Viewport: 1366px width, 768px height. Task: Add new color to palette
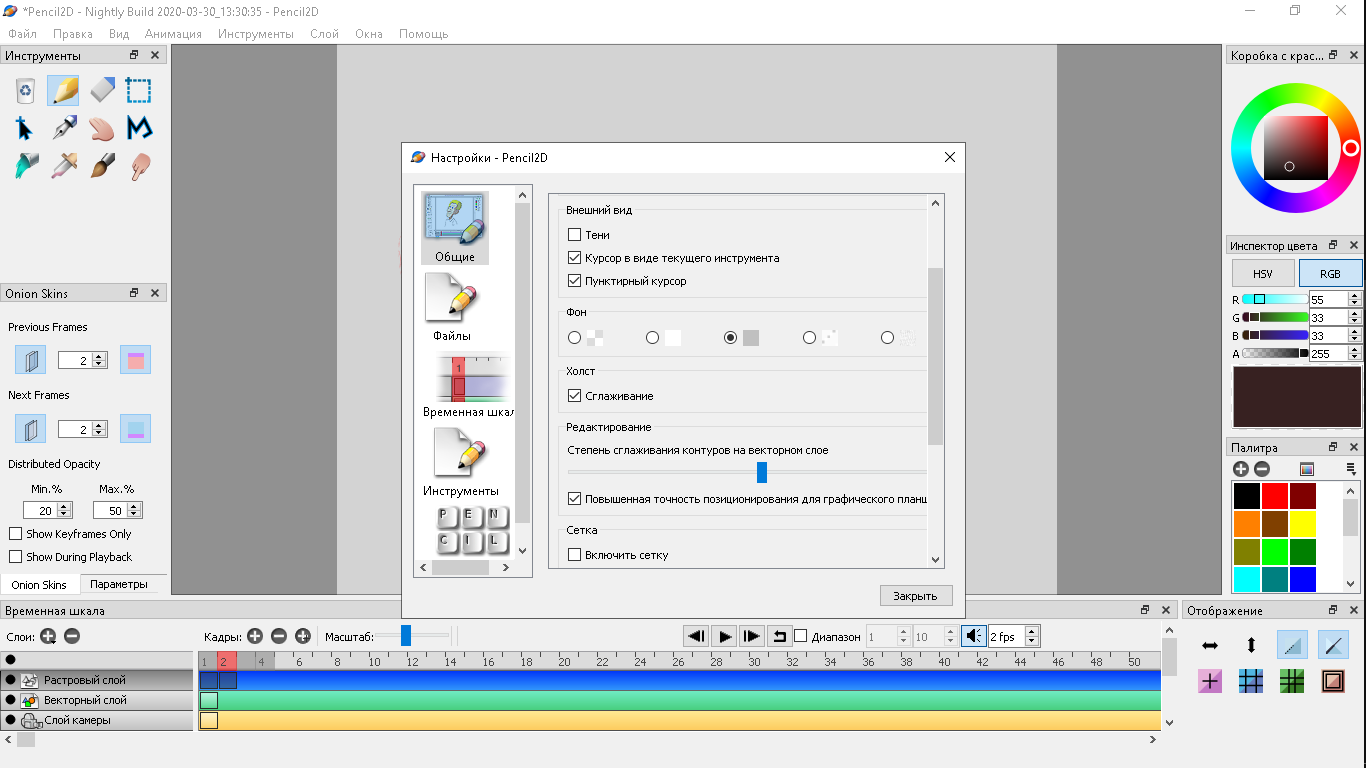(x=1241, y=469)
